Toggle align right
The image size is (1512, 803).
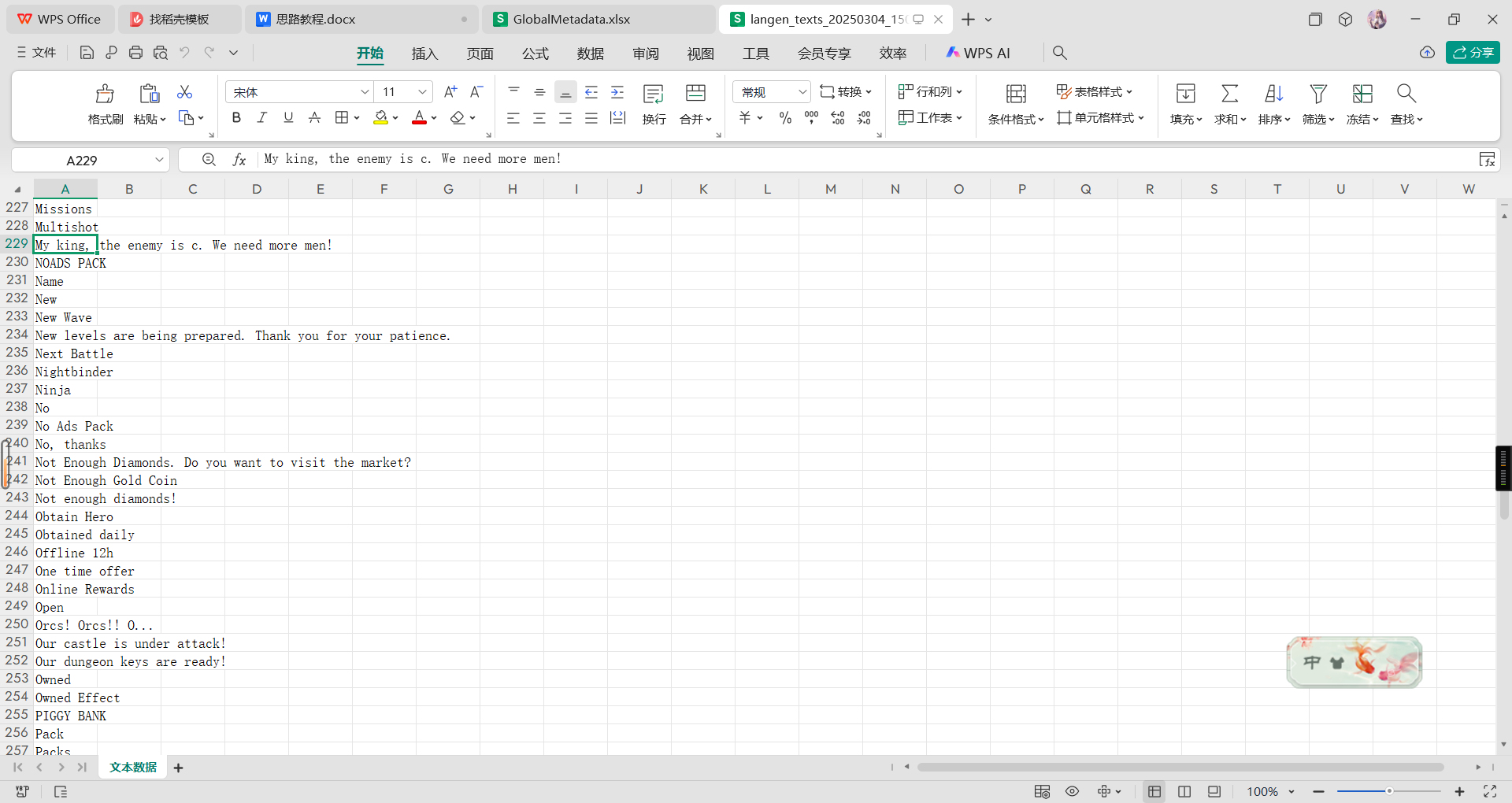click(x=565, y=118)
